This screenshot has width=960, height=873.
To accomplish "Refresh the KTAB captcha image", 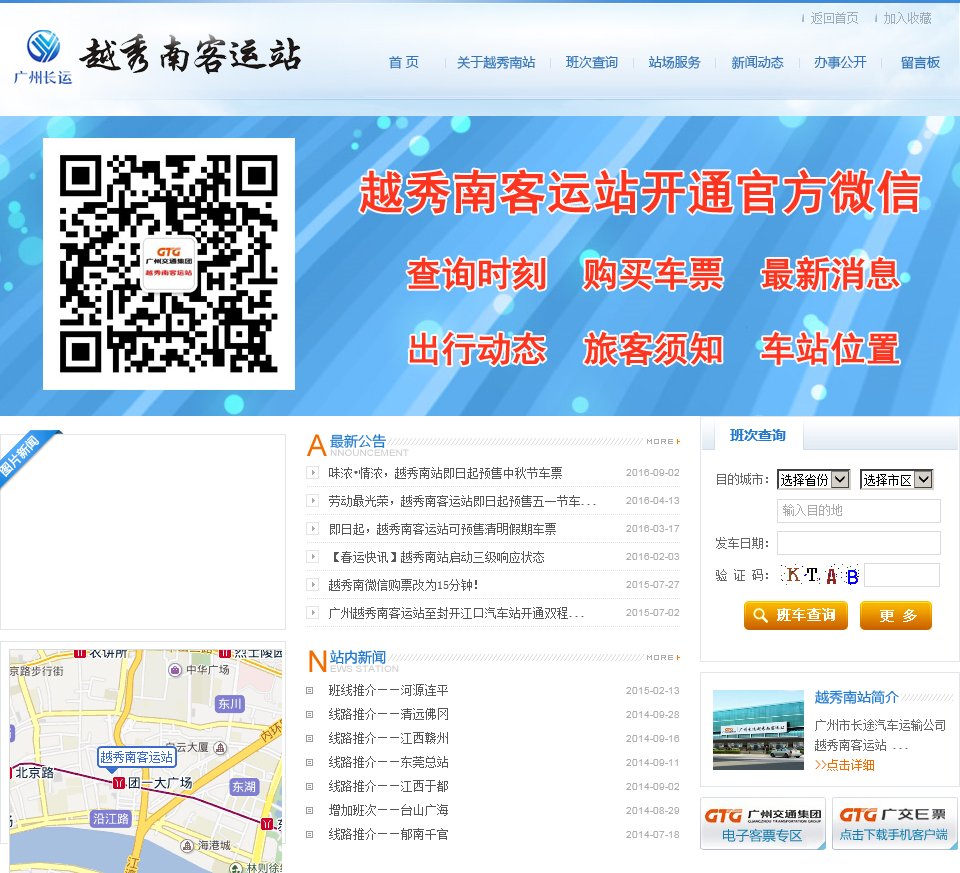I will click(x=820, y=575).
